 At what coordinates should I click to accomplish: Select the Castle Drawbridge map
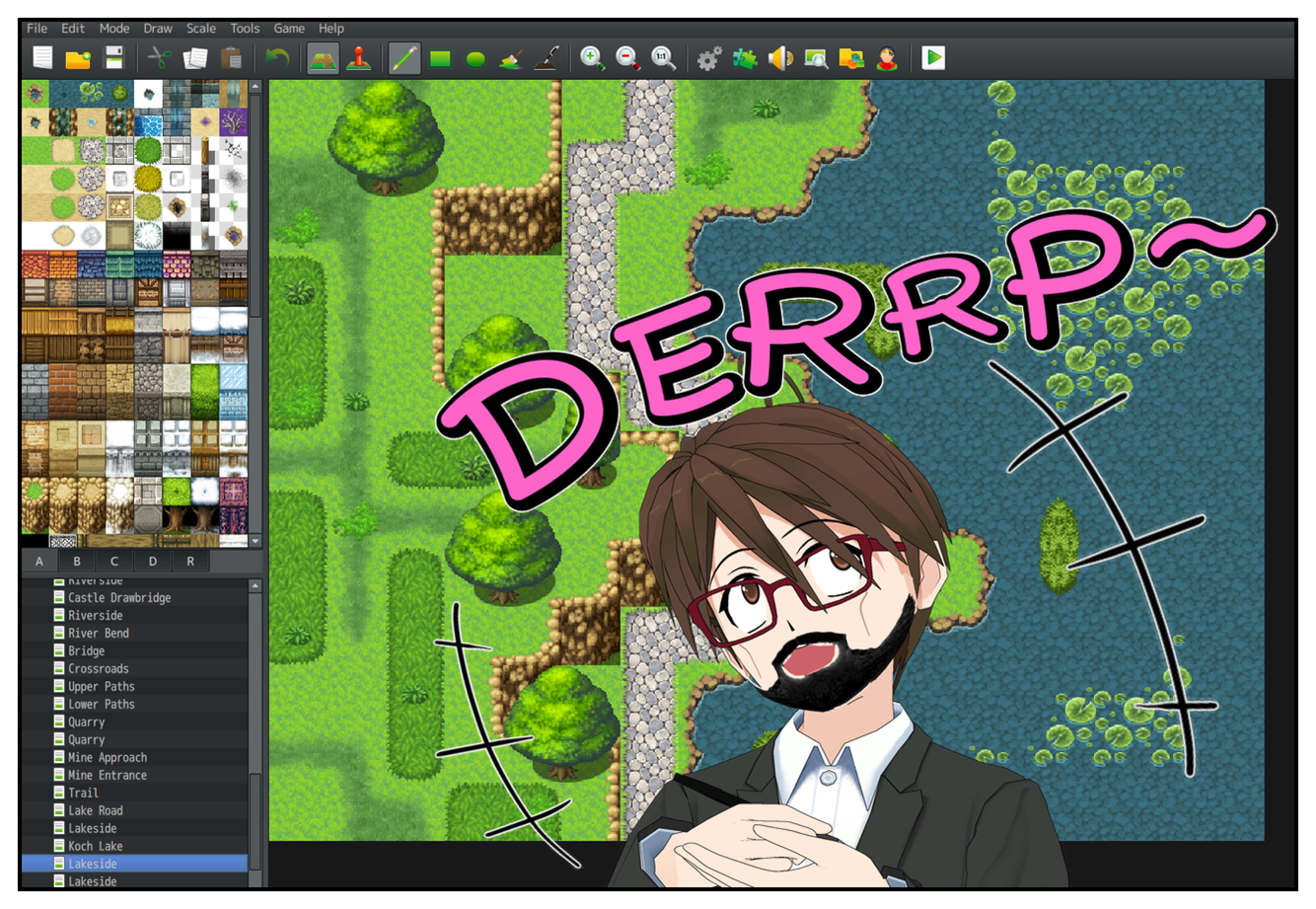click(x=118, y=598)
